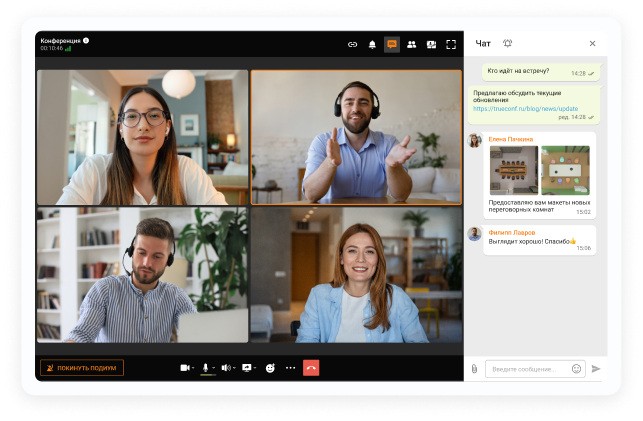Copy the conference link via chain icon

352,44
